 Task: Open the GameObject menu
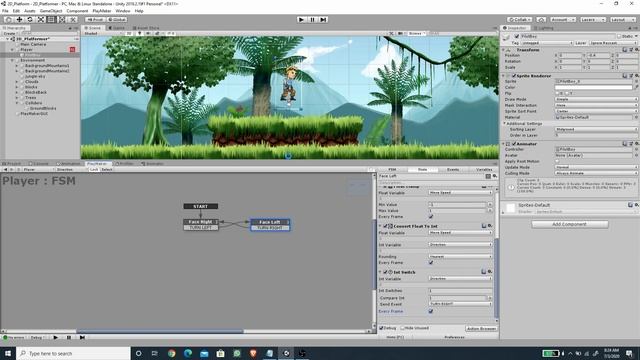click(x=51, y=11)
